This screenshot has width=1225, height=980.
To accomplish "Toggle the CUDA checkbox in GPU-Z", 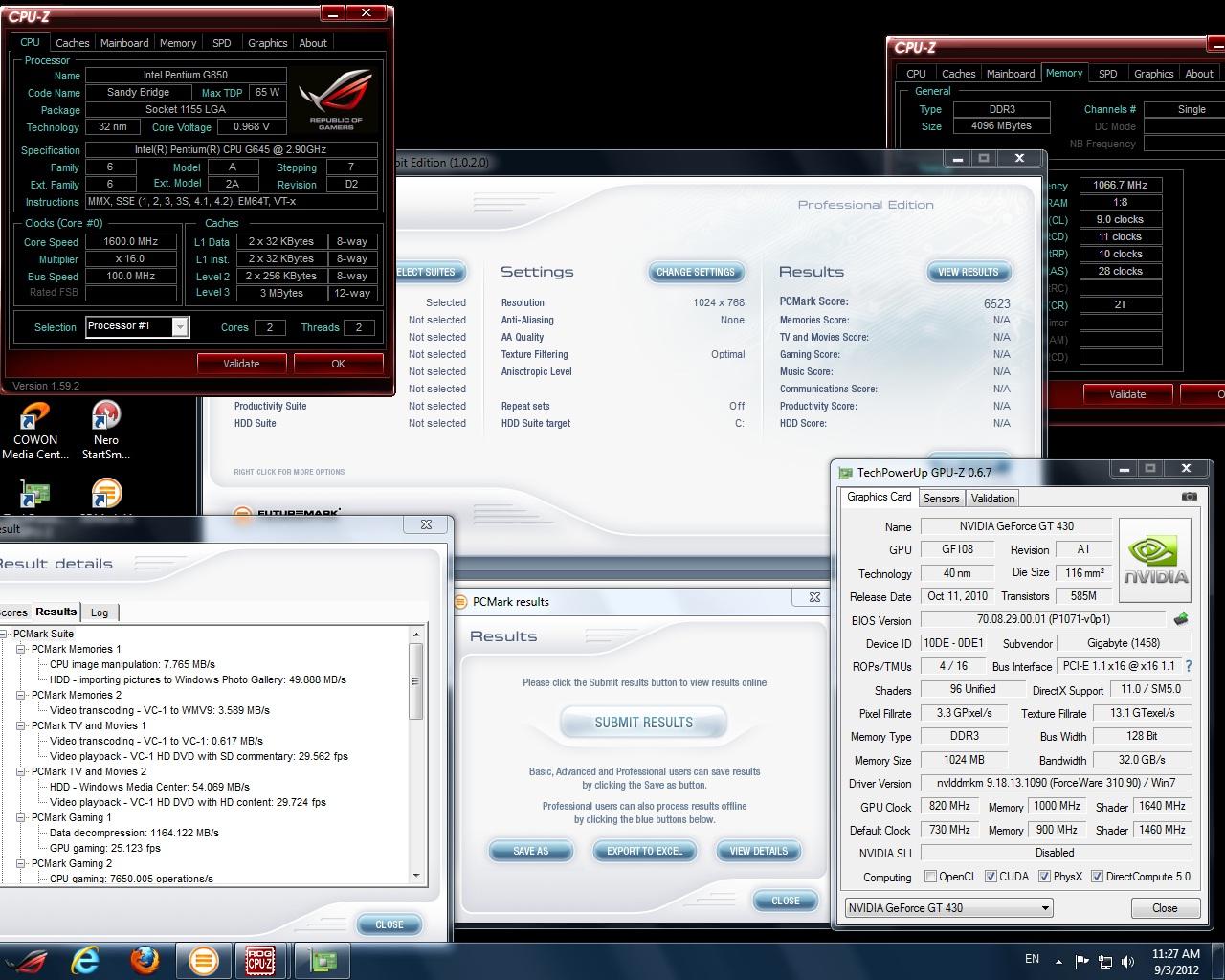I will click(991, 876).
